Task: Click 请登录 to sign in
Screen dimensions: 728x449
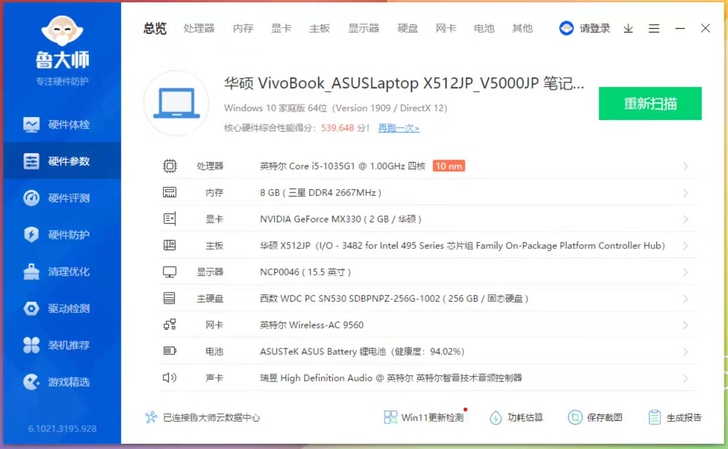Action: coord(595,28)
